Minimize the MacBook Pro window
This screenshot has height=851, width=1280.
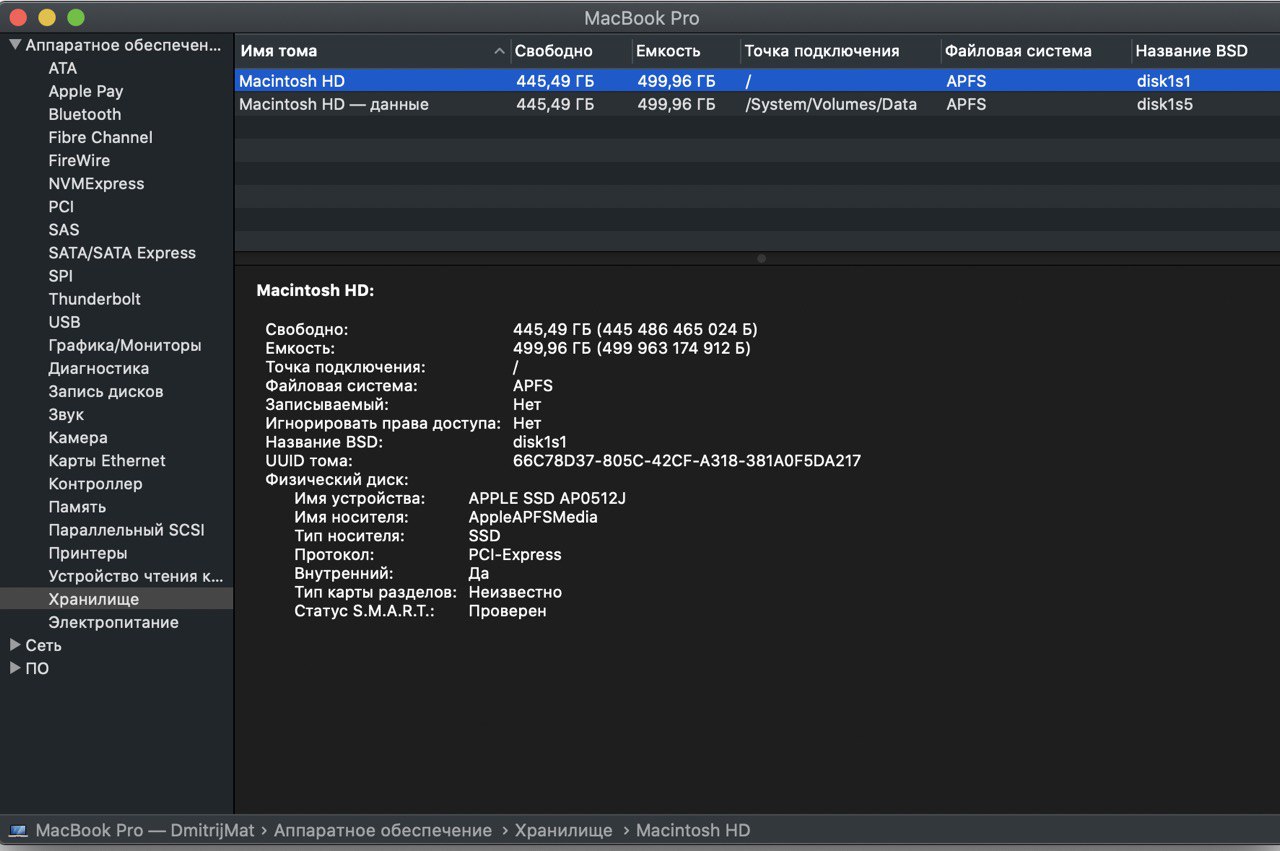47,18
